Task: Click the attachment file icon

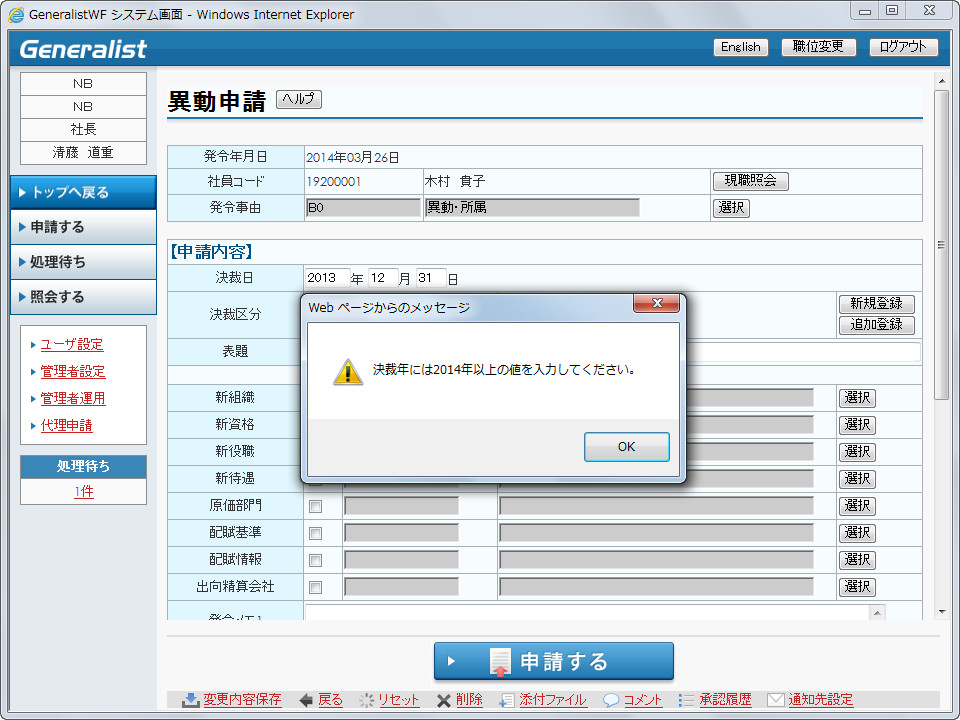Action: [506, 700]
